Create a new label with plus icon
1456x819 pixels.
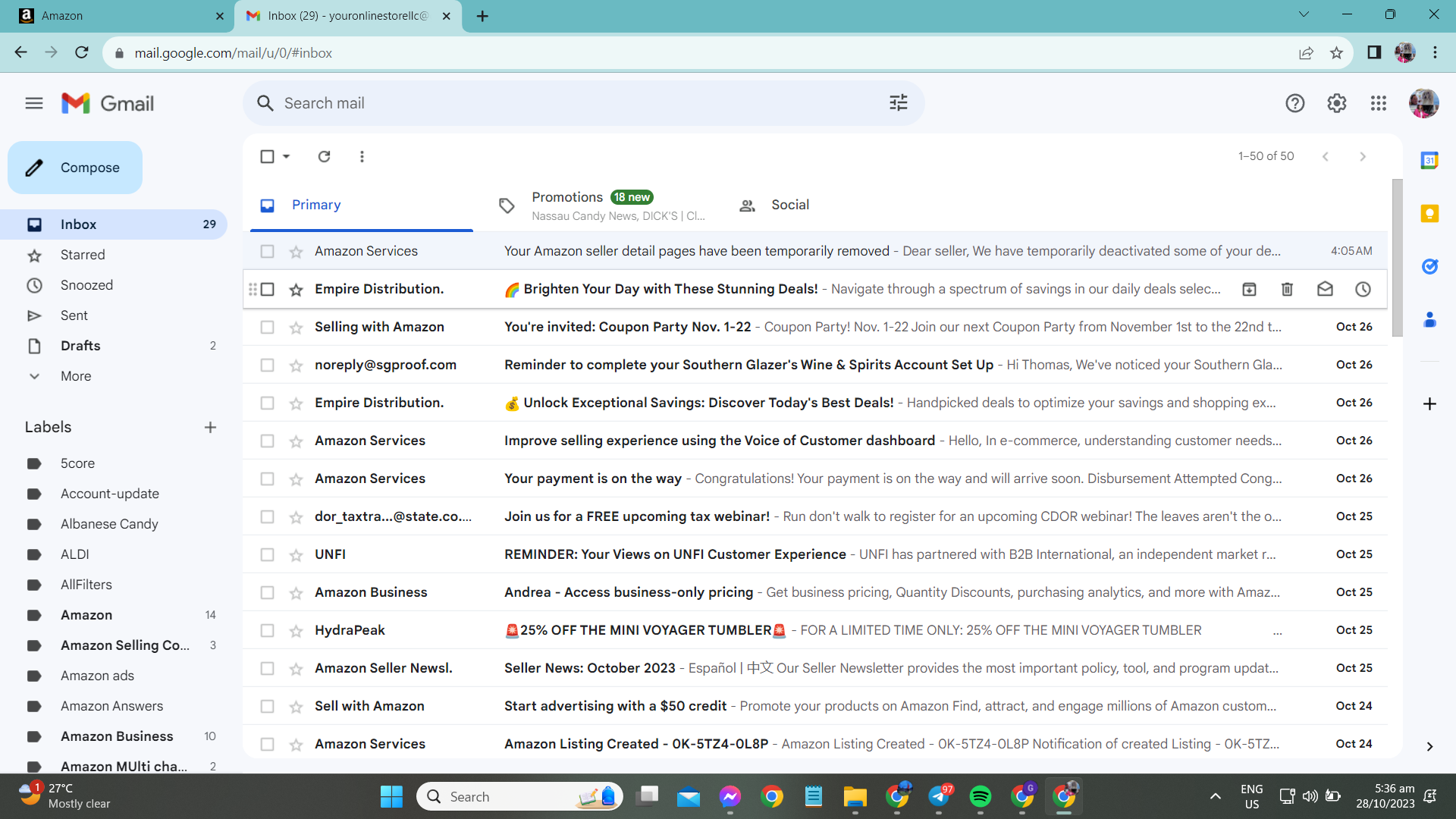pos(210,427)
